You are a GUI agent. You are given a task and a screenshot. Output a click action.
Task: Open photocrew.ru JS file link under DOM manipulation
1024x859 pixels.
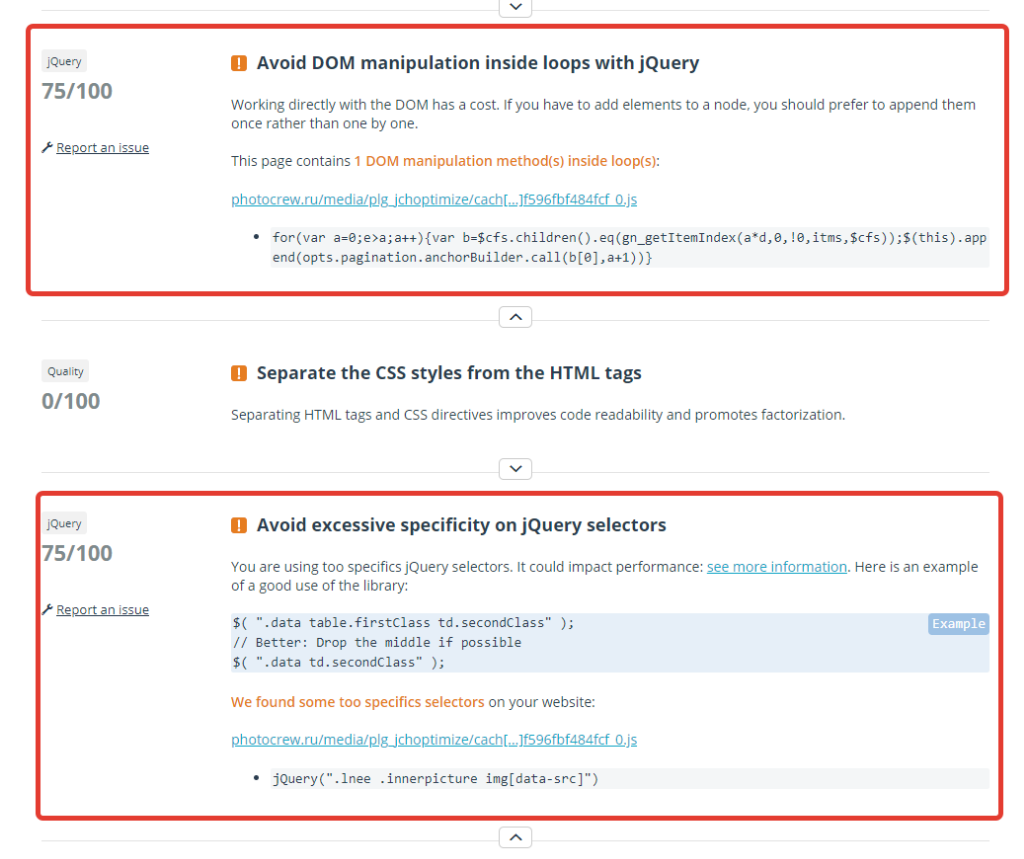tap(433, 199)
